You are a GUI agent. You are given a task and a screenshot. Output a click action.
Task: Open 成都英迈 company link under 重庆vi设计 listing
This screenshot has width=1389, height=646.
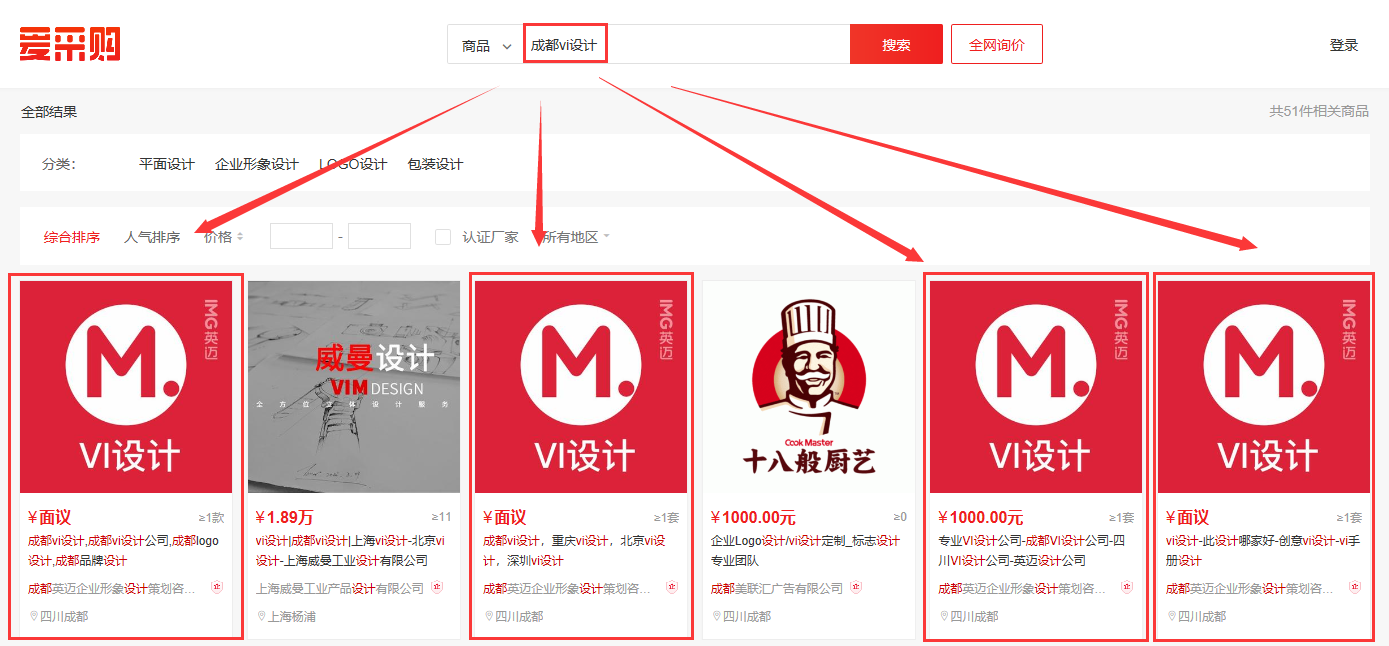pos(567,589)
